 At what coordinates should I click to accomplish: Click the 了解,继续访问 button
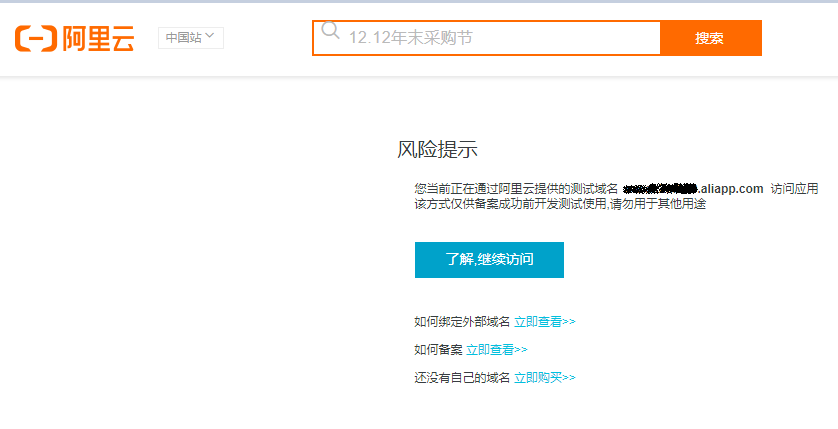point(489,260)
